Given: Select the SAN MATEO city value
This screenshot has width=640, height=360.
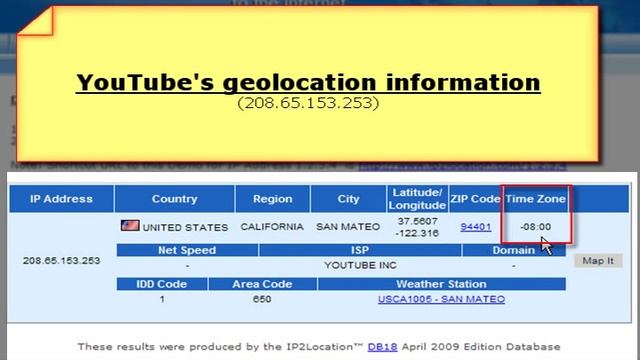Looking at the screenshot, I should click(x=348, y=227).
